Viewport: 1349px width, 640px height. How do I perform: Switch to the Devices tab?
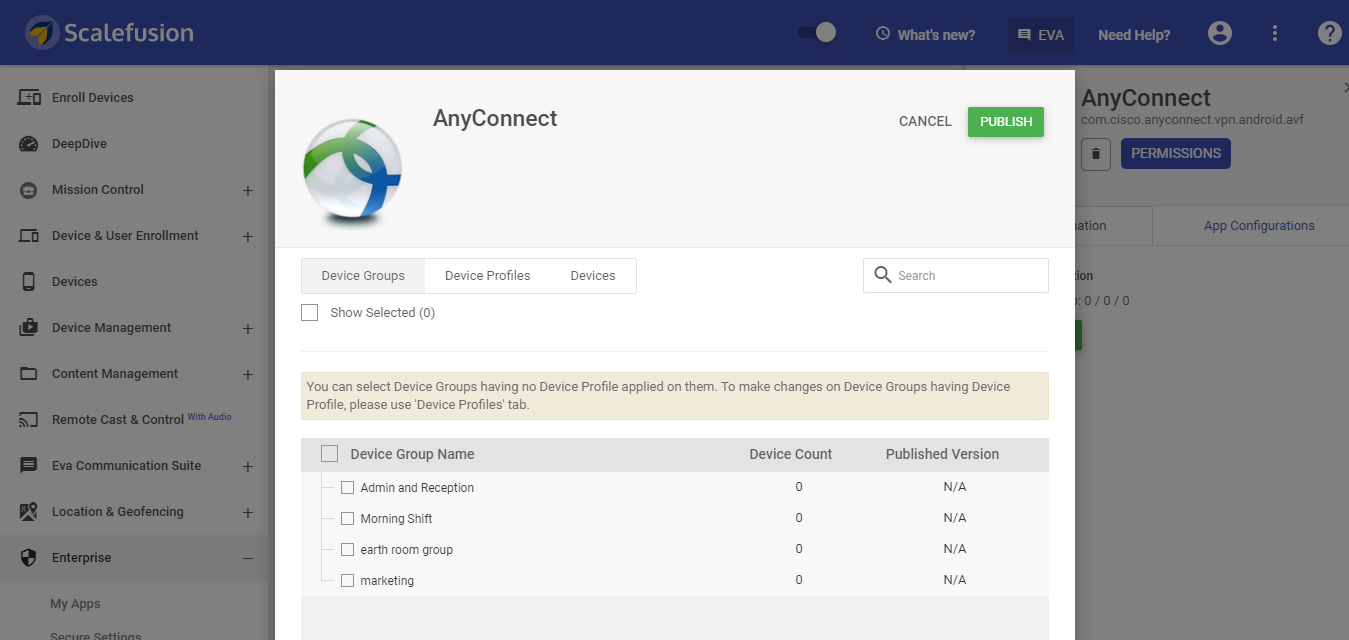(593, 276)
